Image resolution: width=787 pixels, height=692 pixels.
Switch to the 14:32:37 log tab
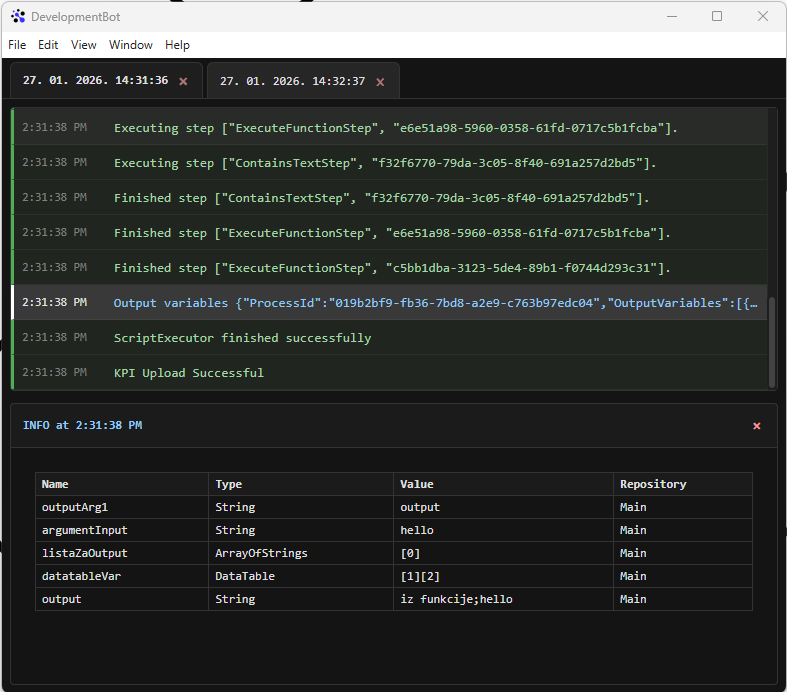[292, 82]
